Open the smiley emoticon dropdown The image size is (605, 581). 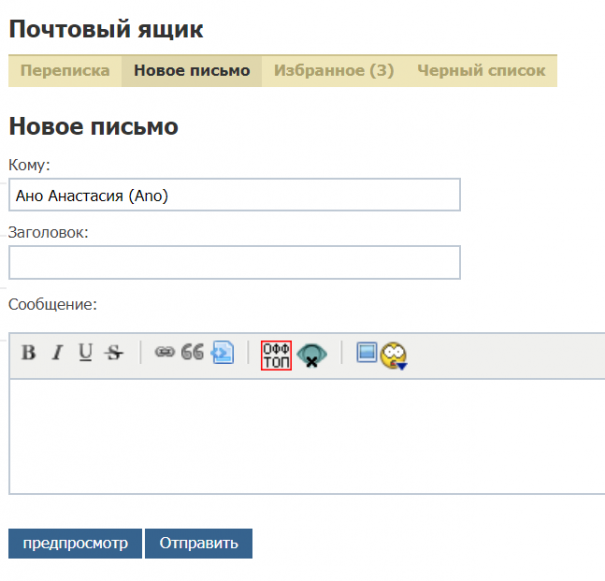pyautogui.click(x=394, y=355)
